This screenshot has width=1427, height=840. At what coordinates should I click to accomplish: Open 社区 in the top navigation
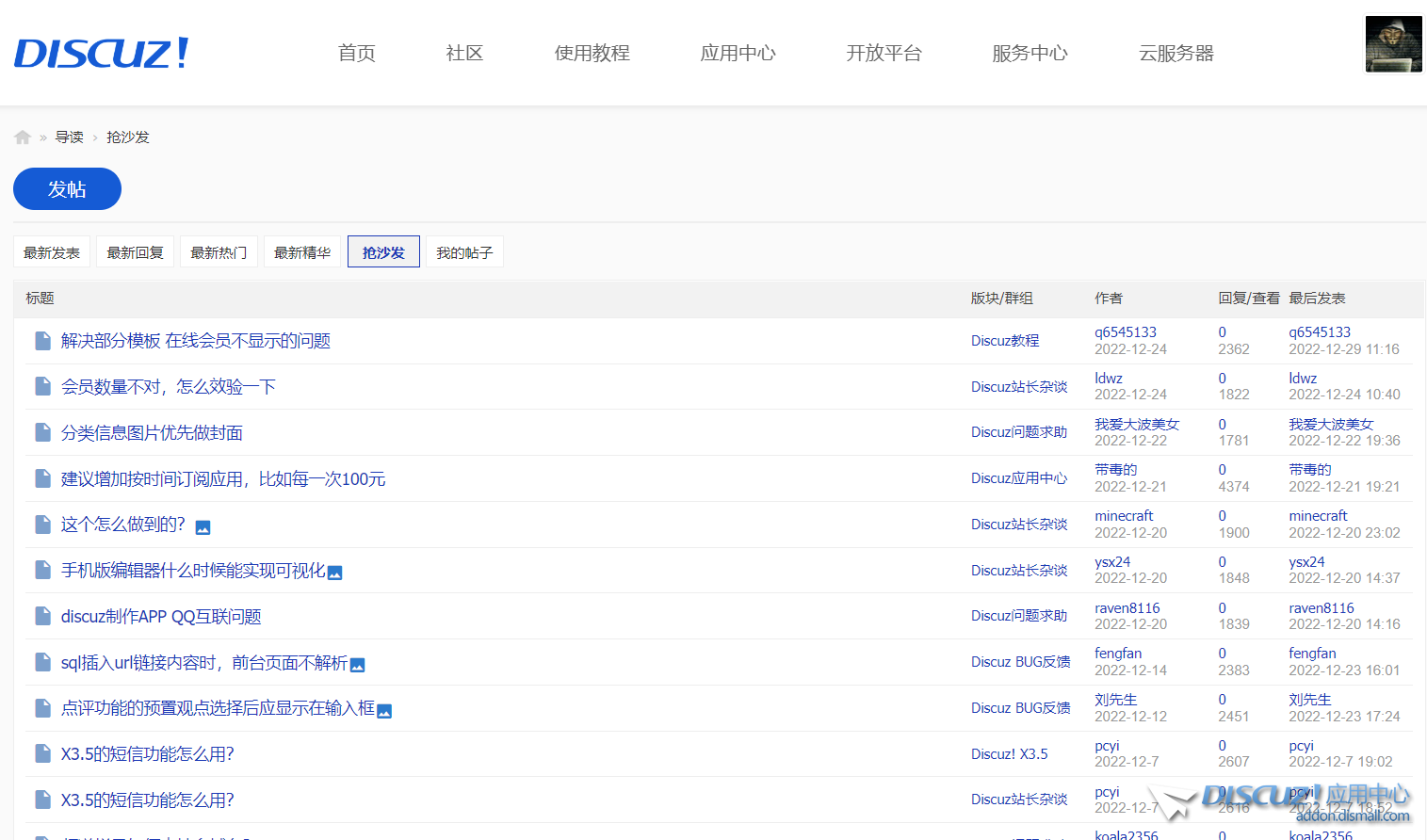click(464, 53)
